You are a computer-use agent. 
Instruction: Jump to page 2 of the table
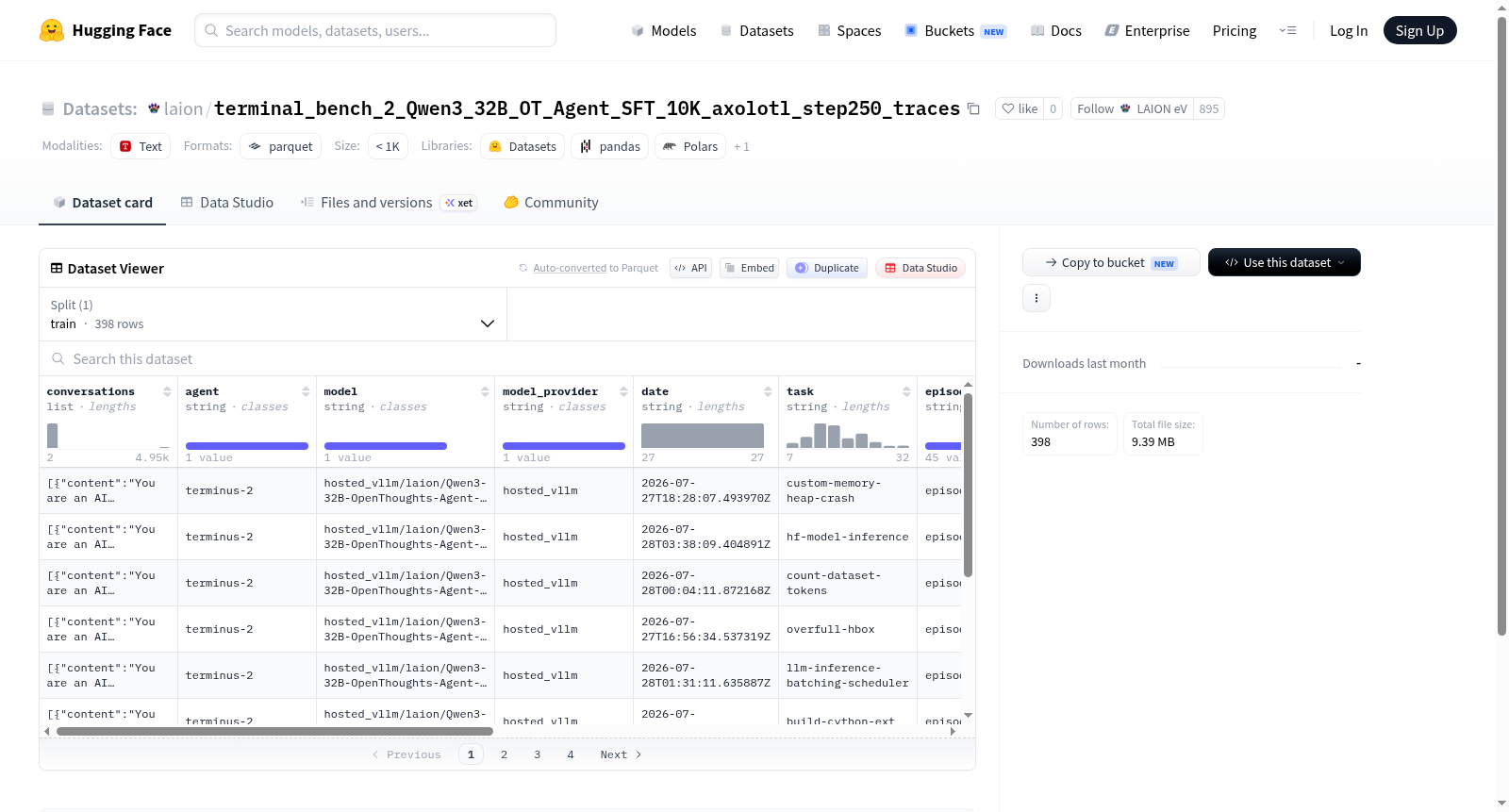coord(505,754)
